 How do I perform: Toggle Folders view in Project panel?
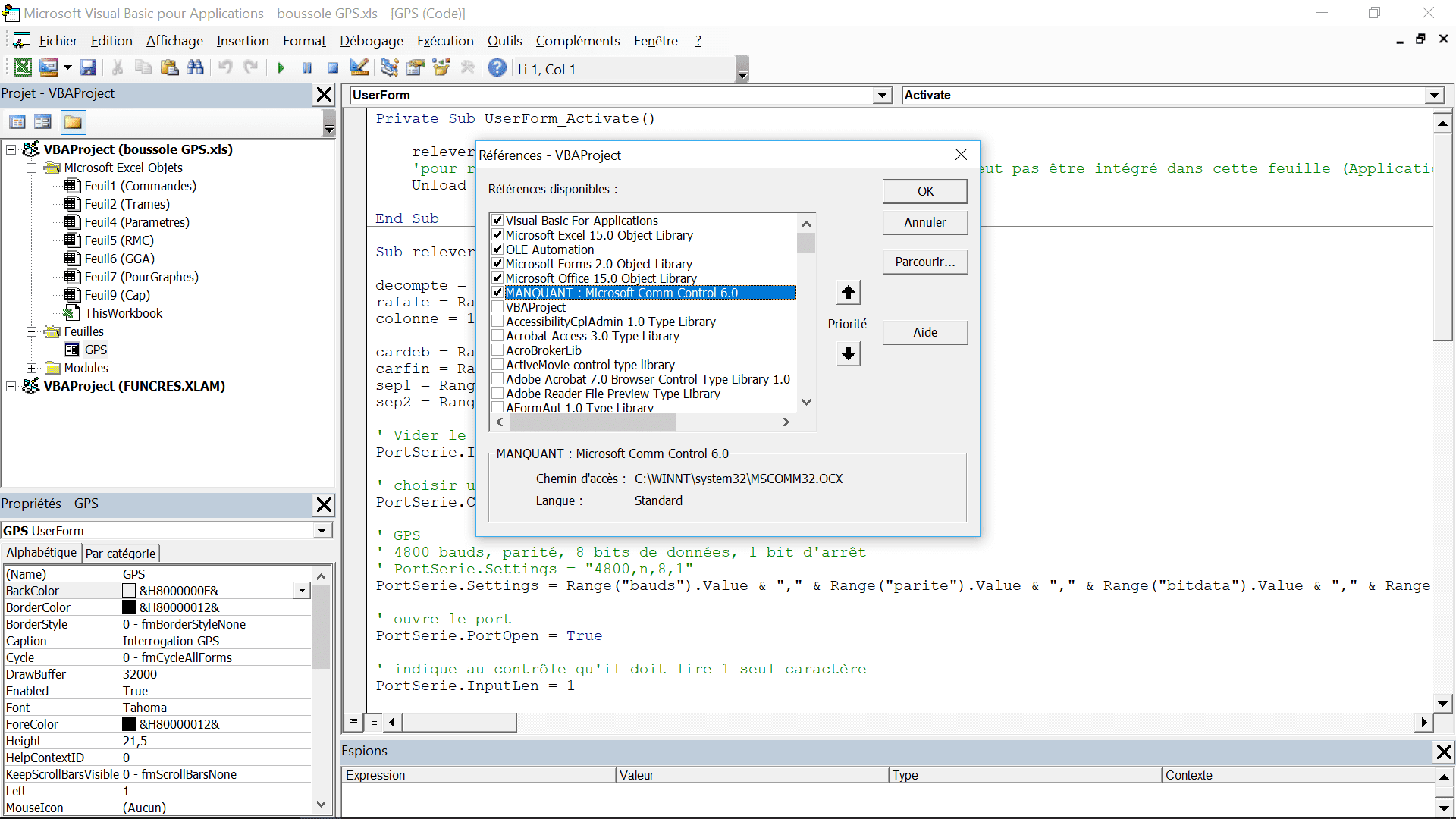pyautogui.click(x=73, y=122)
